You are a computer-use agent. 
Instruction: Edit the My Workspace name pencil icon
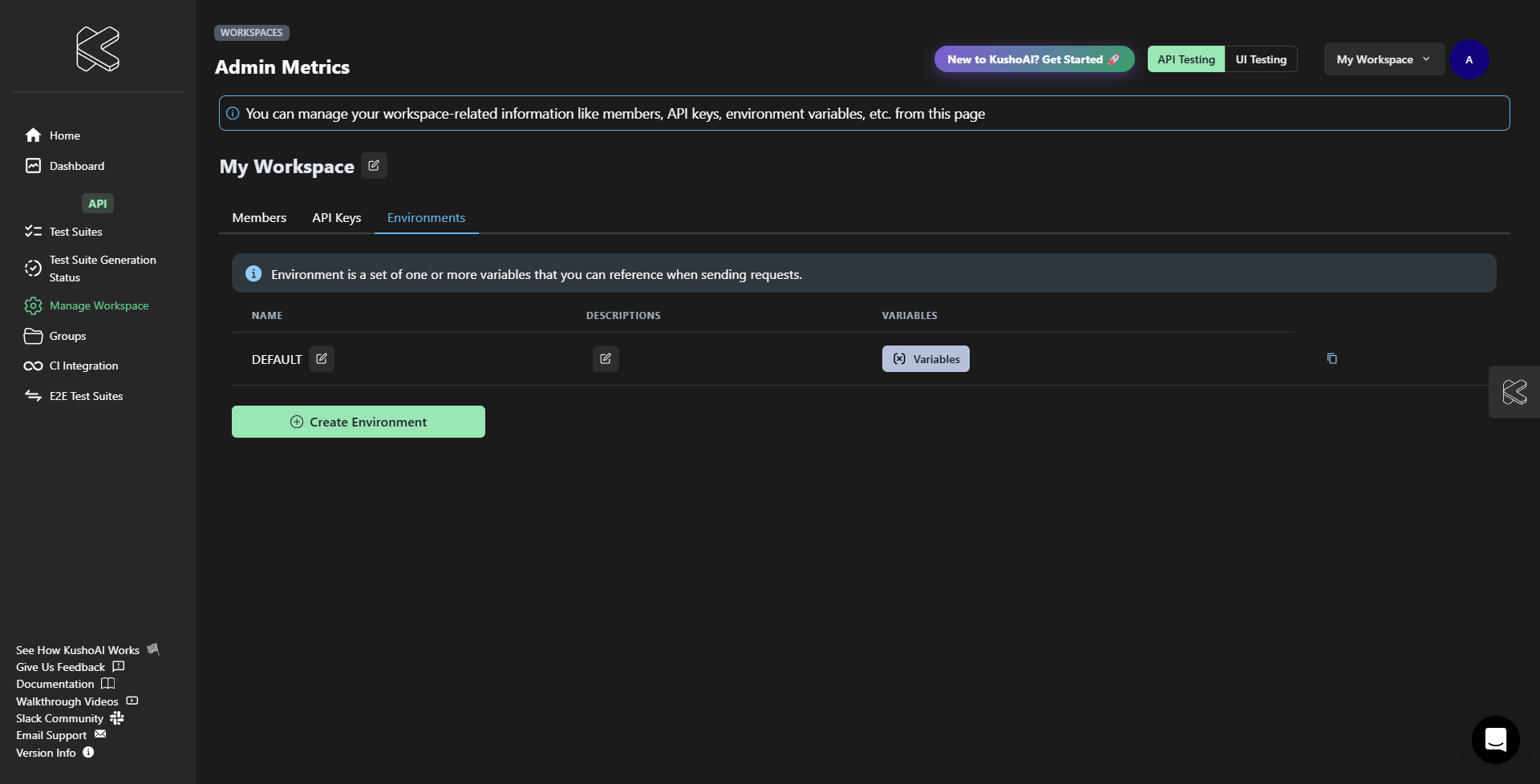click(x=374, y=166)
